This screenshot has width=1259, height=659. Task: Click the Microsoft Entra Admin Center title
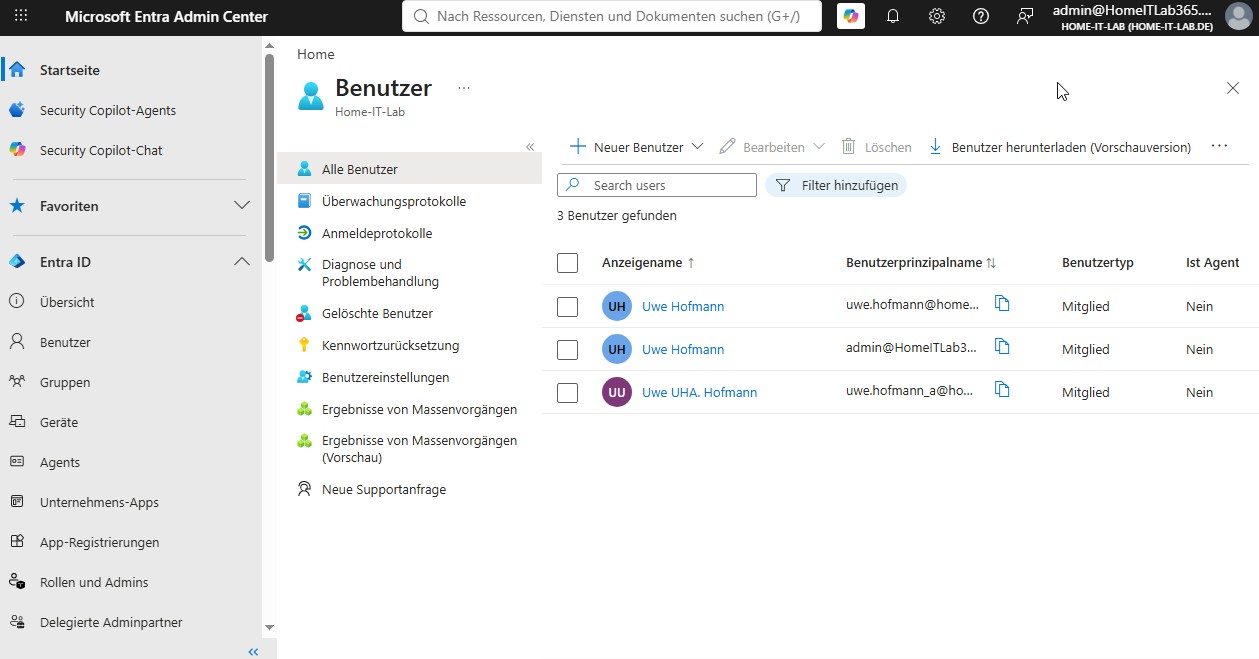pyautogui.click(x=166, y=16)
